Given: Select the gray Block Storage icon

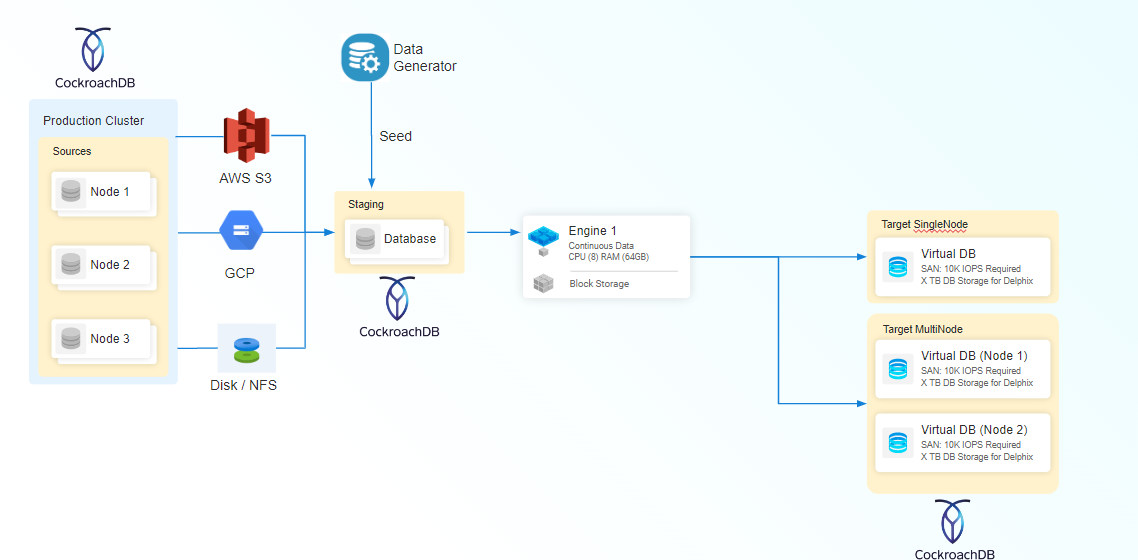Looking at the screenshot, I should coord(543,284).
